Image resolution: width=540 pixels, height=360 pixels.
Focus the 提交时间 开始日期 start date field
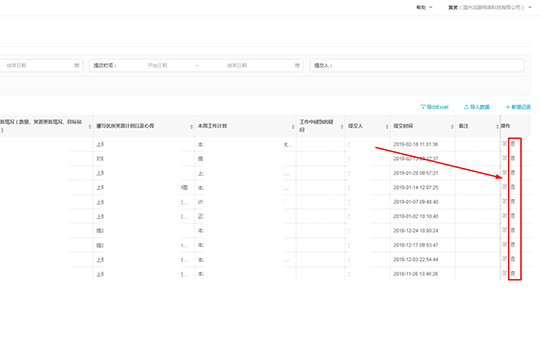click(x=158, y=65)
